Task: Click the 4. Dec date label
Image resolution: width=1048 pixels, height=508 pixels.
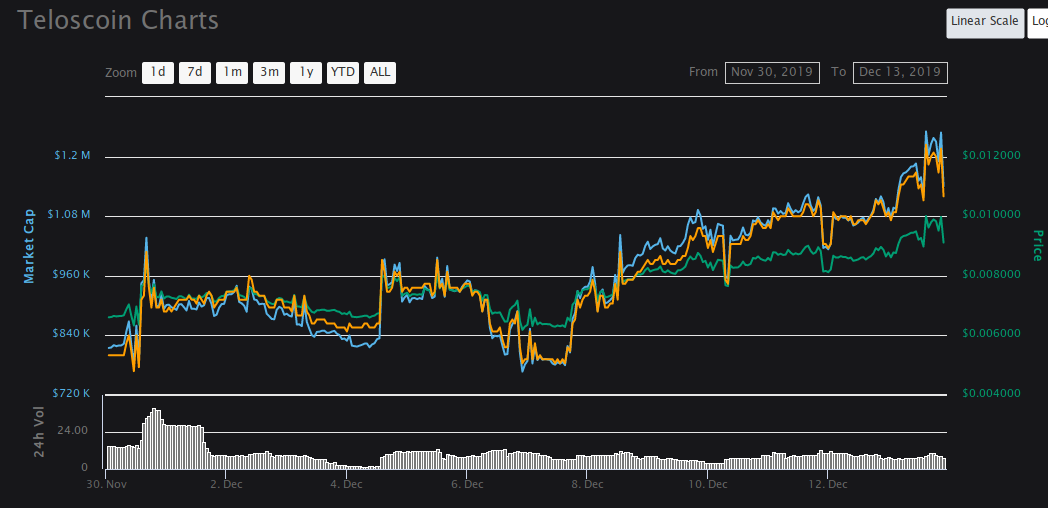Action: coord(346,483)
